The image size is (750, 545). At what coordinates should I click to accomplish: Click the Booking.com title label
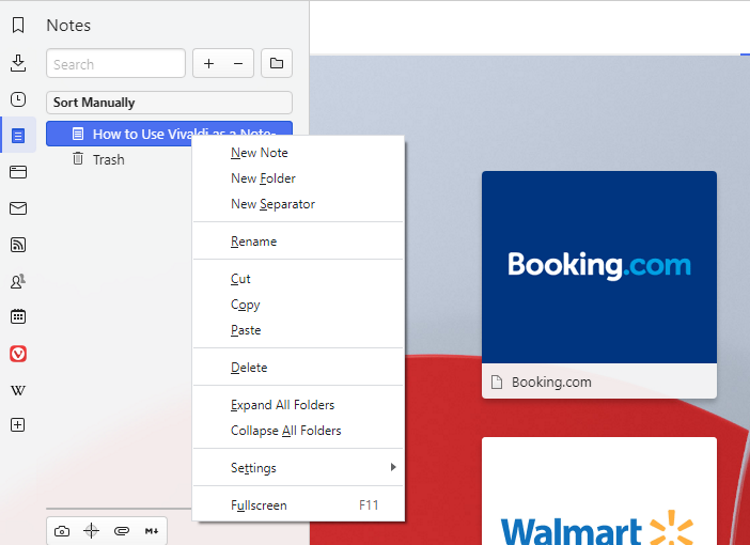coord(551,382)
